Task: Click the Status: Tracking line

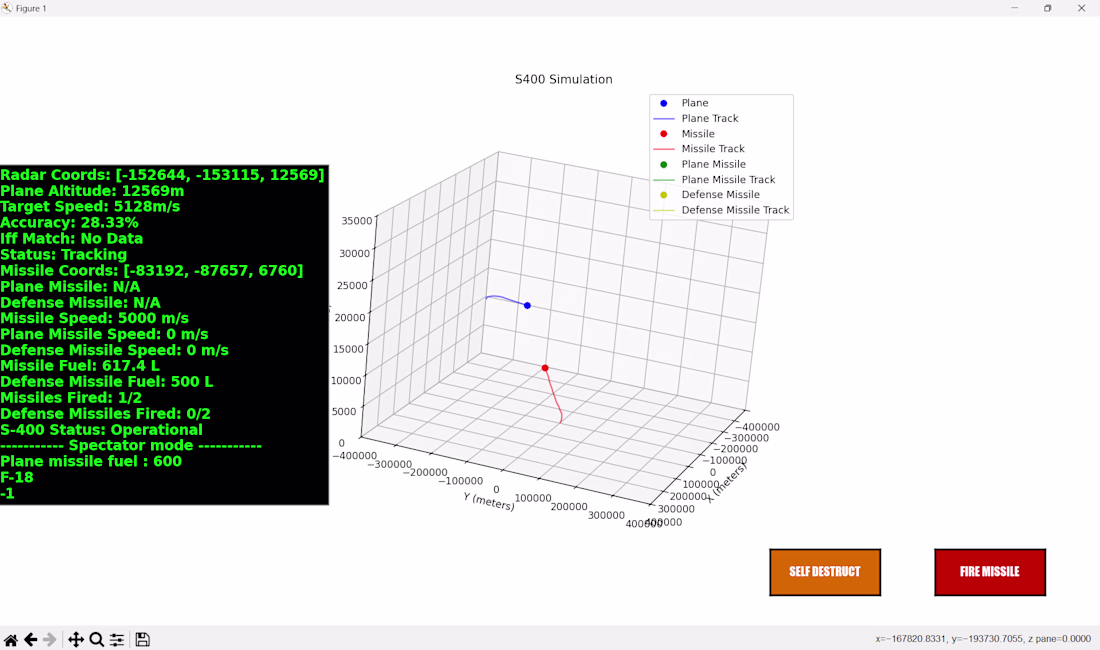Action: click(x=64, y=255)
